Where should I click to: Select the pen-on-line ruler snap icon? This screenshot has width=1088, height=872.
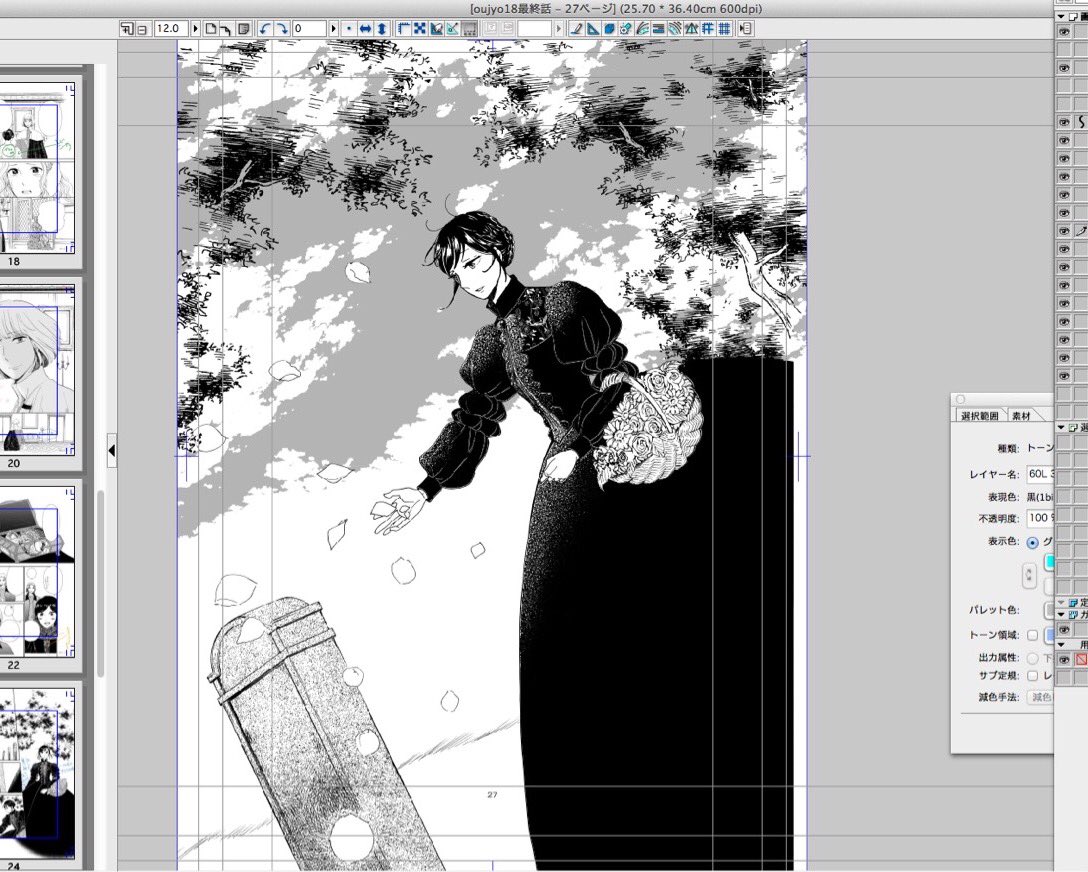[x=577, y=28]
